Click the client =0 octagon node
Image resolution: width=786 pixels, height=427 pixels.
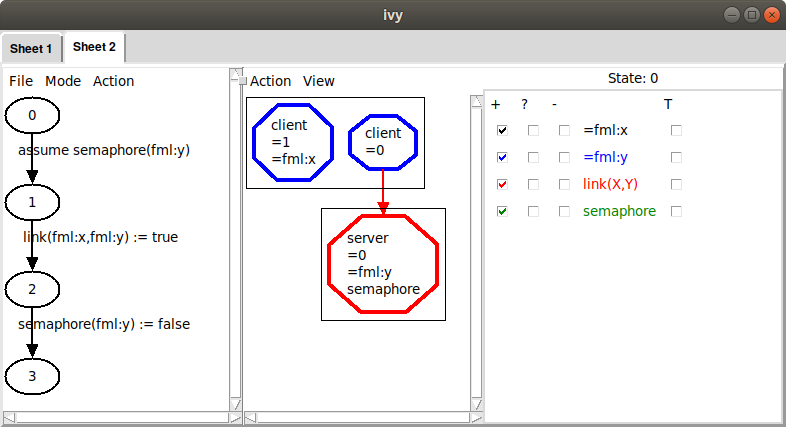pyautogui.click(x=383, y=142)
